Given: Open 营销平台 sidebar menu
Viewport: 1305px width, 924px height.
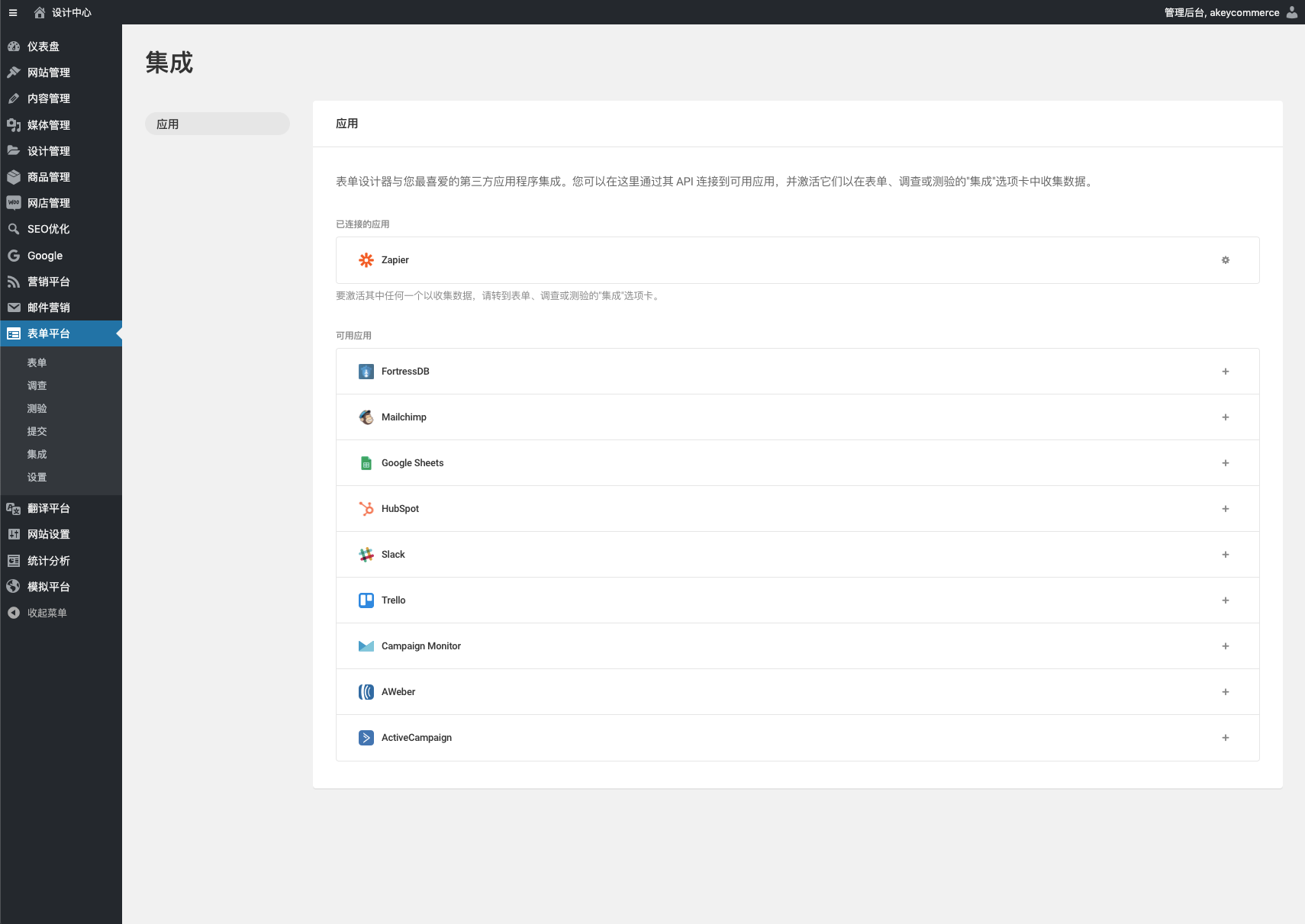Looking at the screenshot, I should coord(61,282).
